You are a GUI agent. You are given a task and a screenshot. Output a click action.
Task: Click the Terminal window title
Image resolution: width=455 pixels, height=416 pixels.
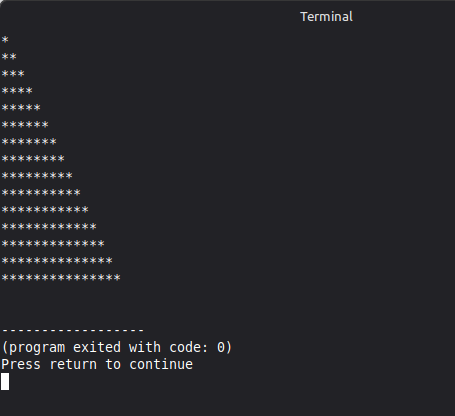point(326,17)
